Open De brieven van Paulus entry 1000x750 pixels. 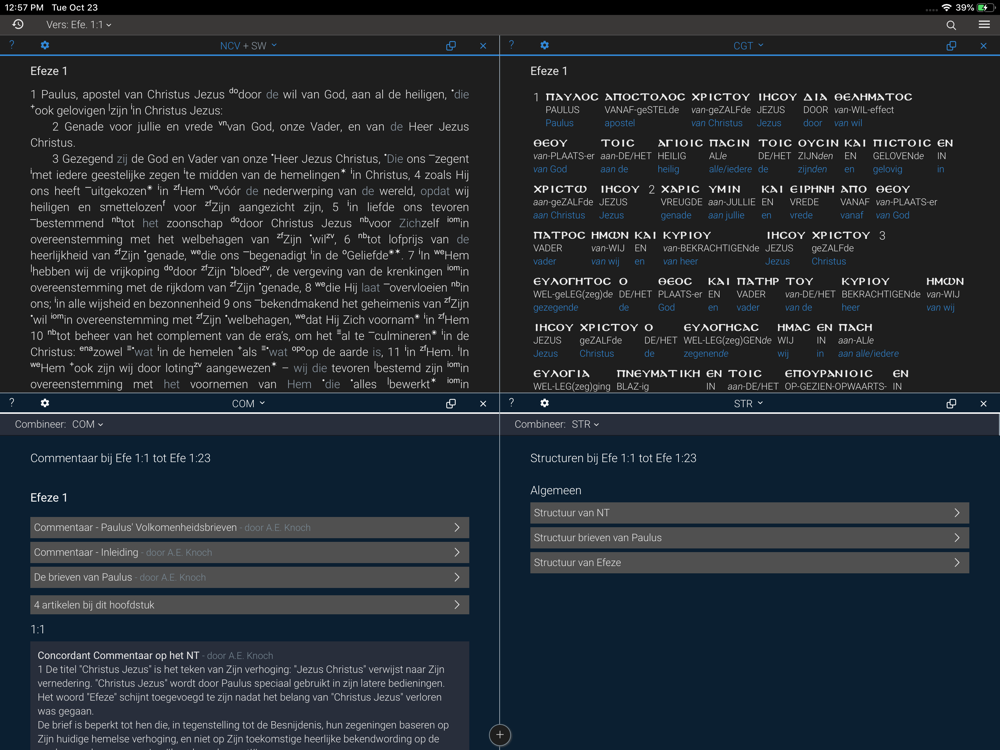[249, 577]
